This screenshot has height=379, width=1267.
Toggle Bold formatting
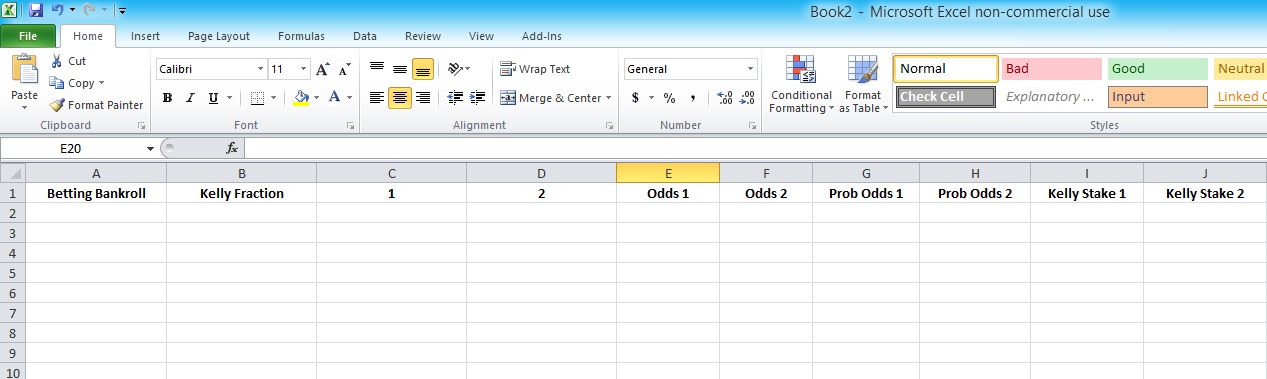pos(167,98)
